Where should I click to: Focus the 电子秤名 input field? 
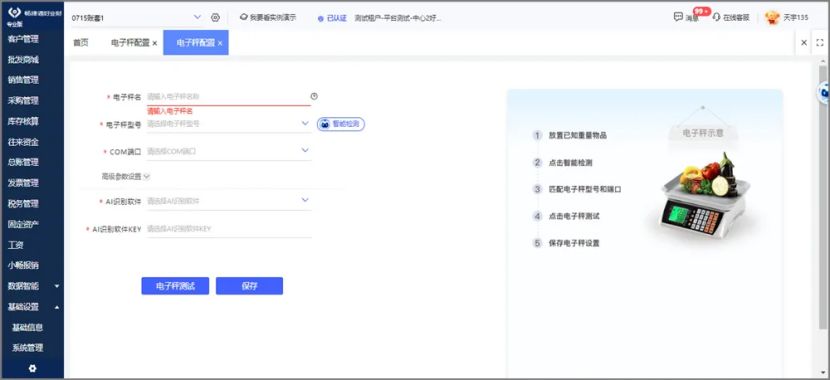(x=229, y=97)
